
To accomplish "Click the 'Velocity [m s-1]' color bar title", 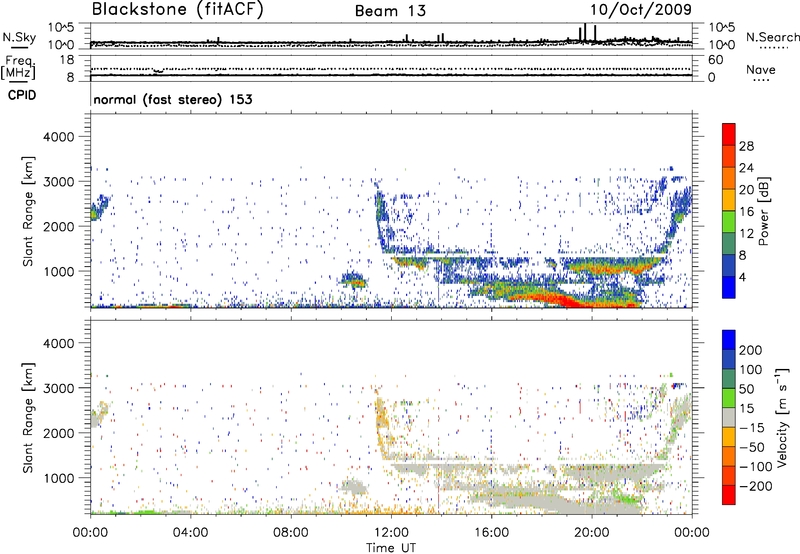I will [783, 417].
